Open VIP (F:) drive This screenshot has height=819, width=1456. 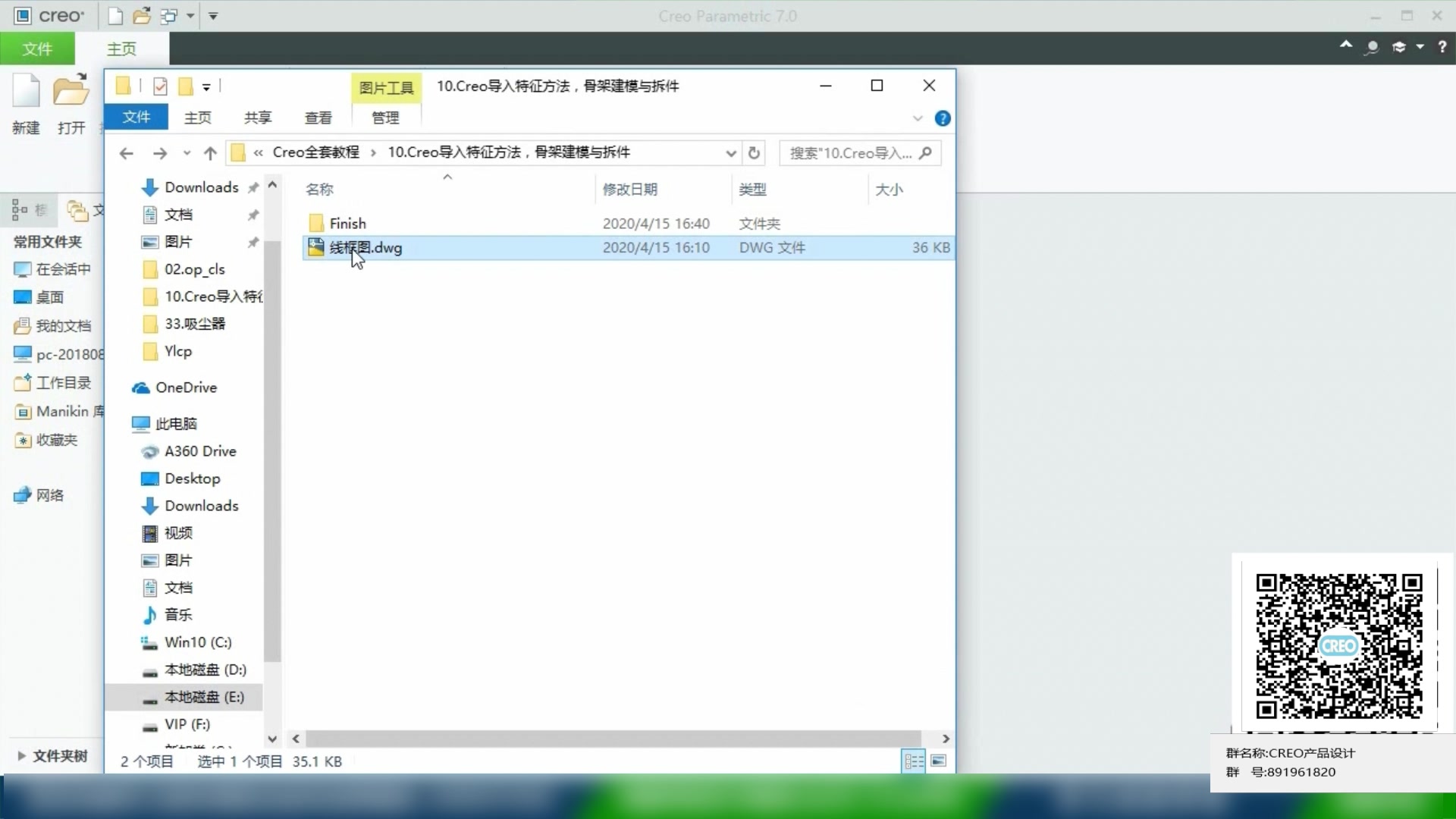point(187,724)
